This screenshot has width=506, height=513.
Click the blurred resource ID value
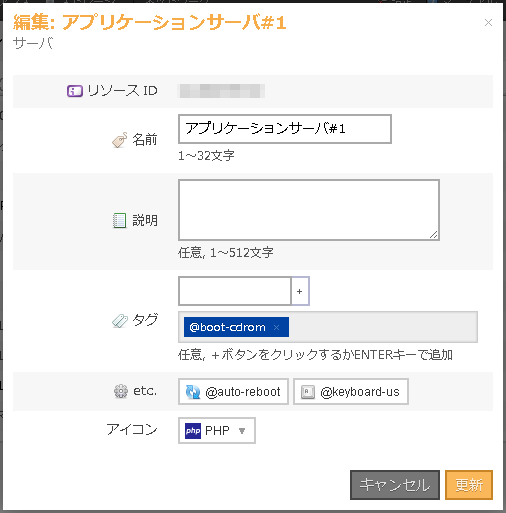pos(222,91)
